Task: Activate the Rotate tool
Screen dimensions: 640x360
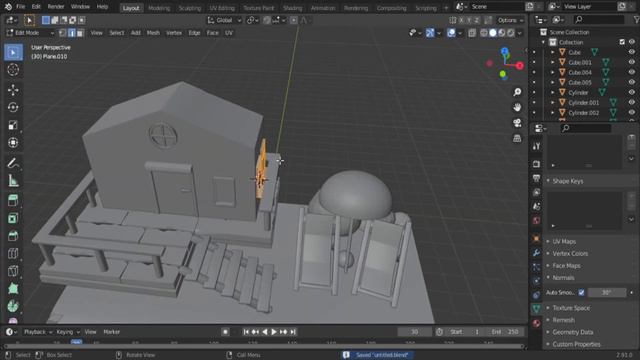Action: [x=13, y=107]
